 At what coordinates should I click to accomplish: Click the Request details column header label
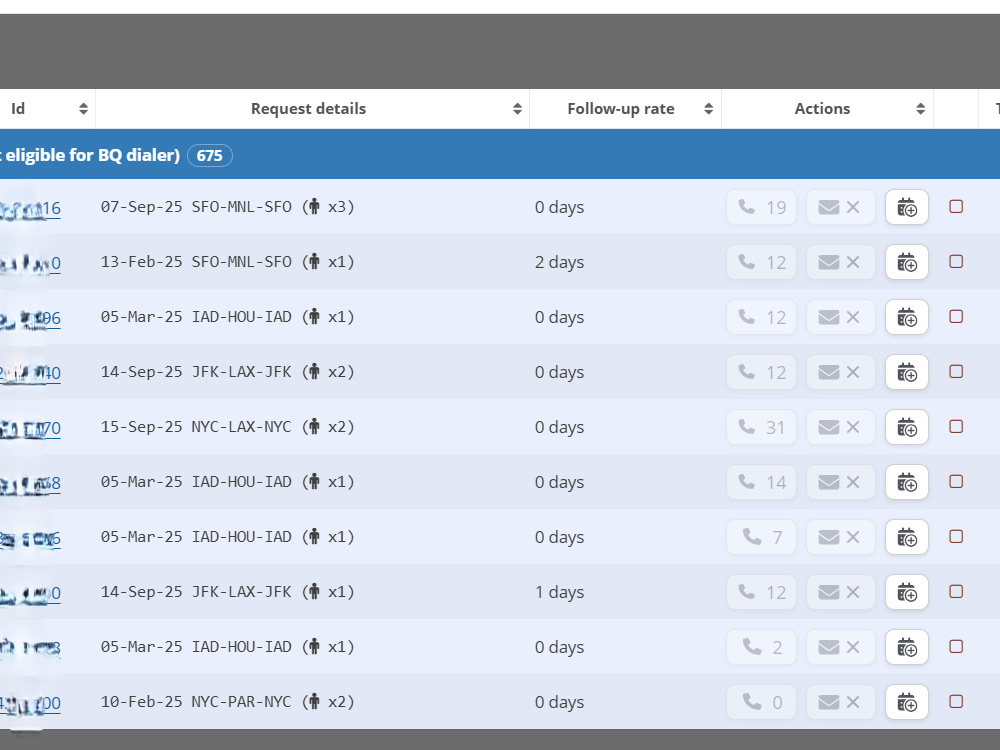308,109
